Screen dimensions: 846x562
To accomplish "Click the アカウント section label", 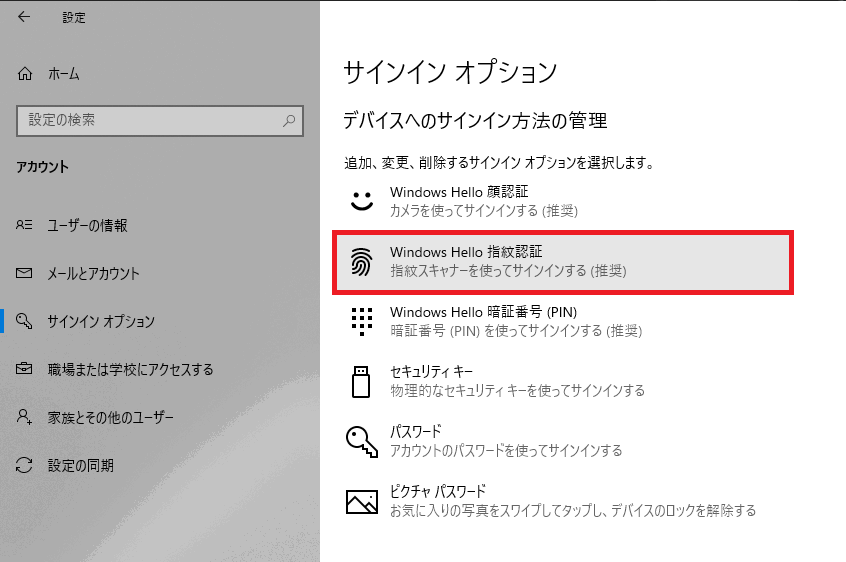I will tap(43, 167).
